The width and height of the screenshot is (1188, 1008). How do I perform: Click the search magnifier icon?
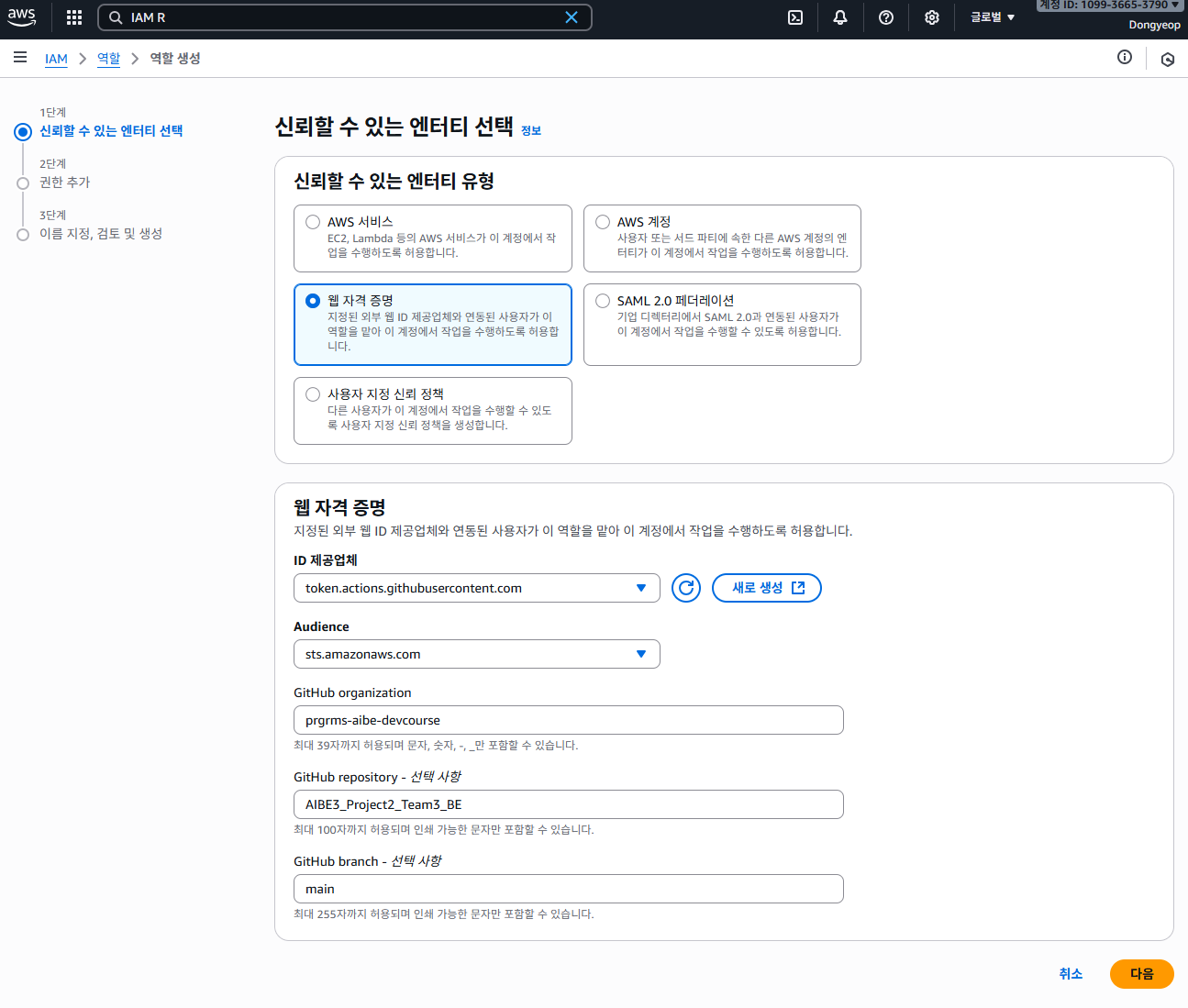116,17
